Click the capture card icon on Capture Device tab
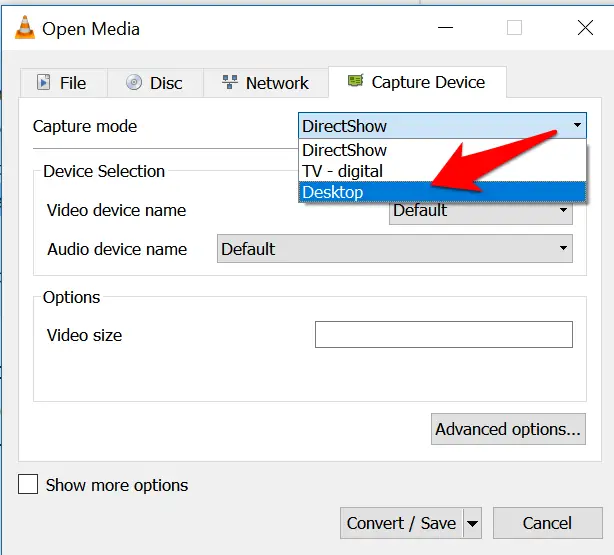 tap(356, 81)
